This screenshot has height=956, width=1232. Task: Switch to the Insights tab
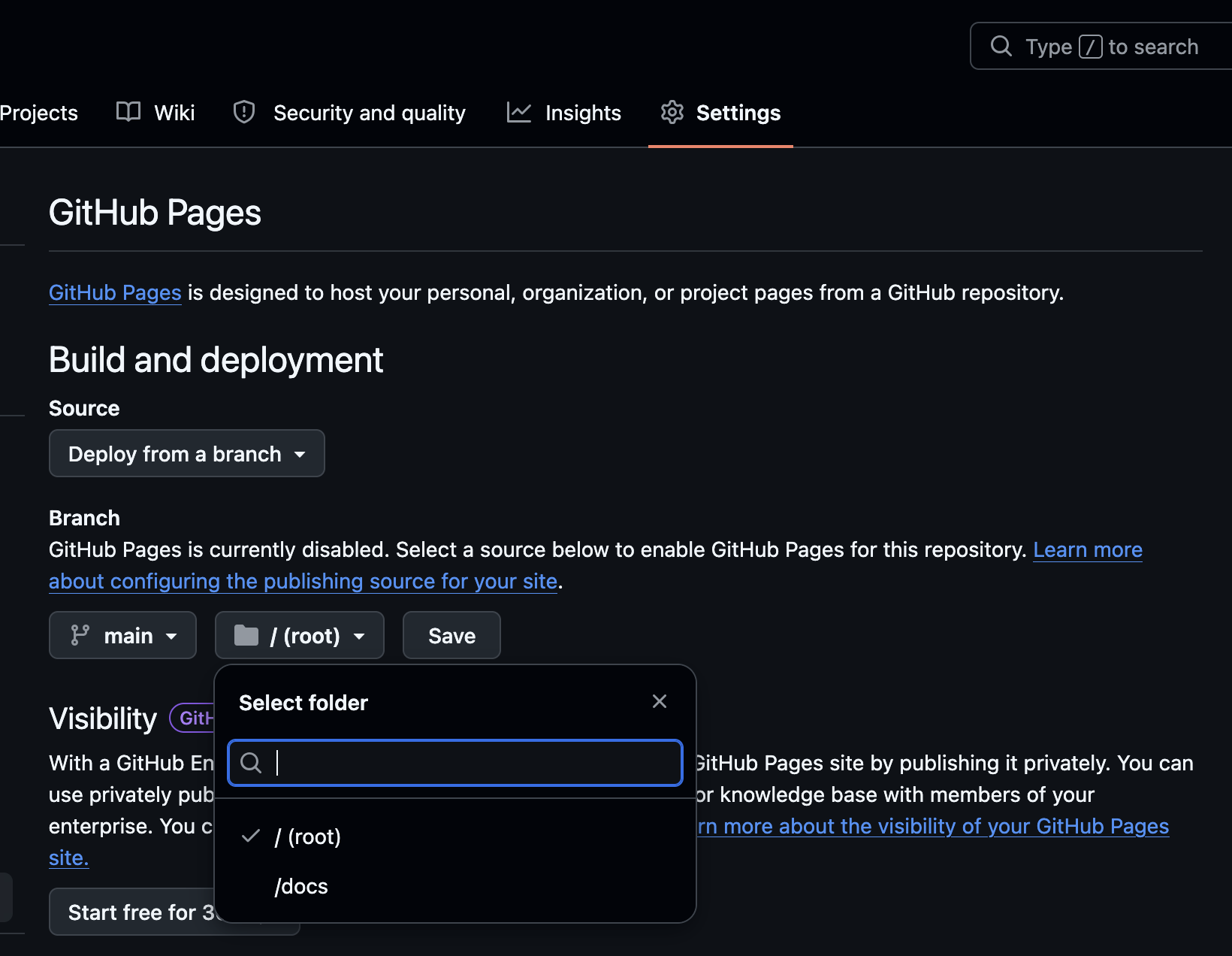(x=564, y=112)
